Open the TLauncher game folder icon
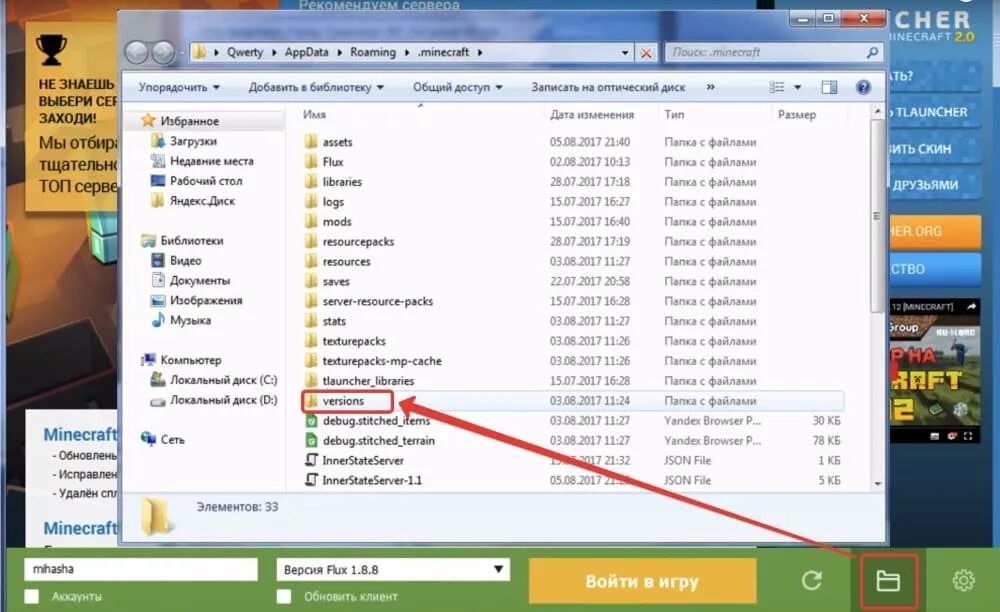 coord(888,581)
